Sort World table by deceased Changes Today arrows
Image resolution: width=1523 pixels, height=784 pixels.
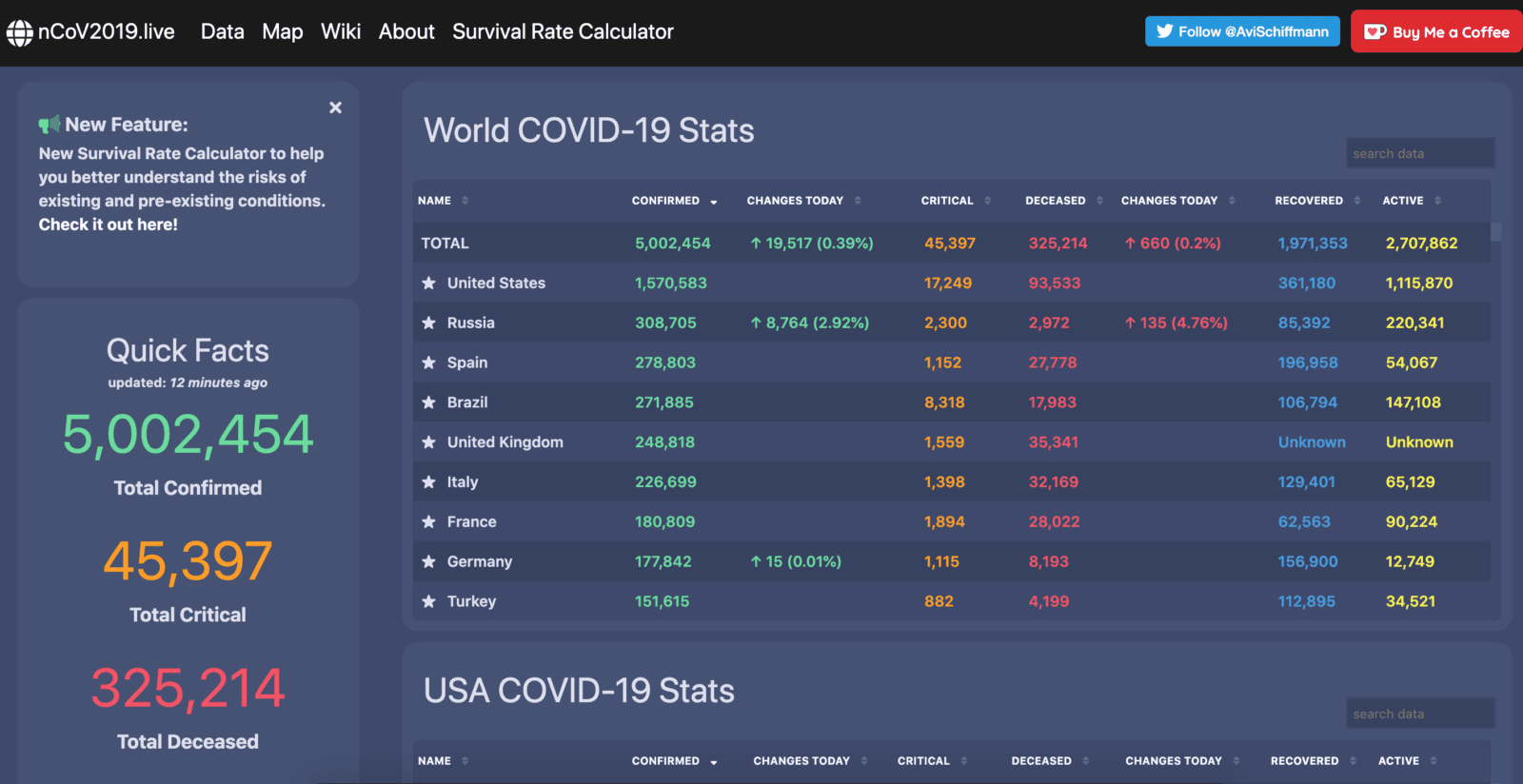click(x=1232, y=201)
